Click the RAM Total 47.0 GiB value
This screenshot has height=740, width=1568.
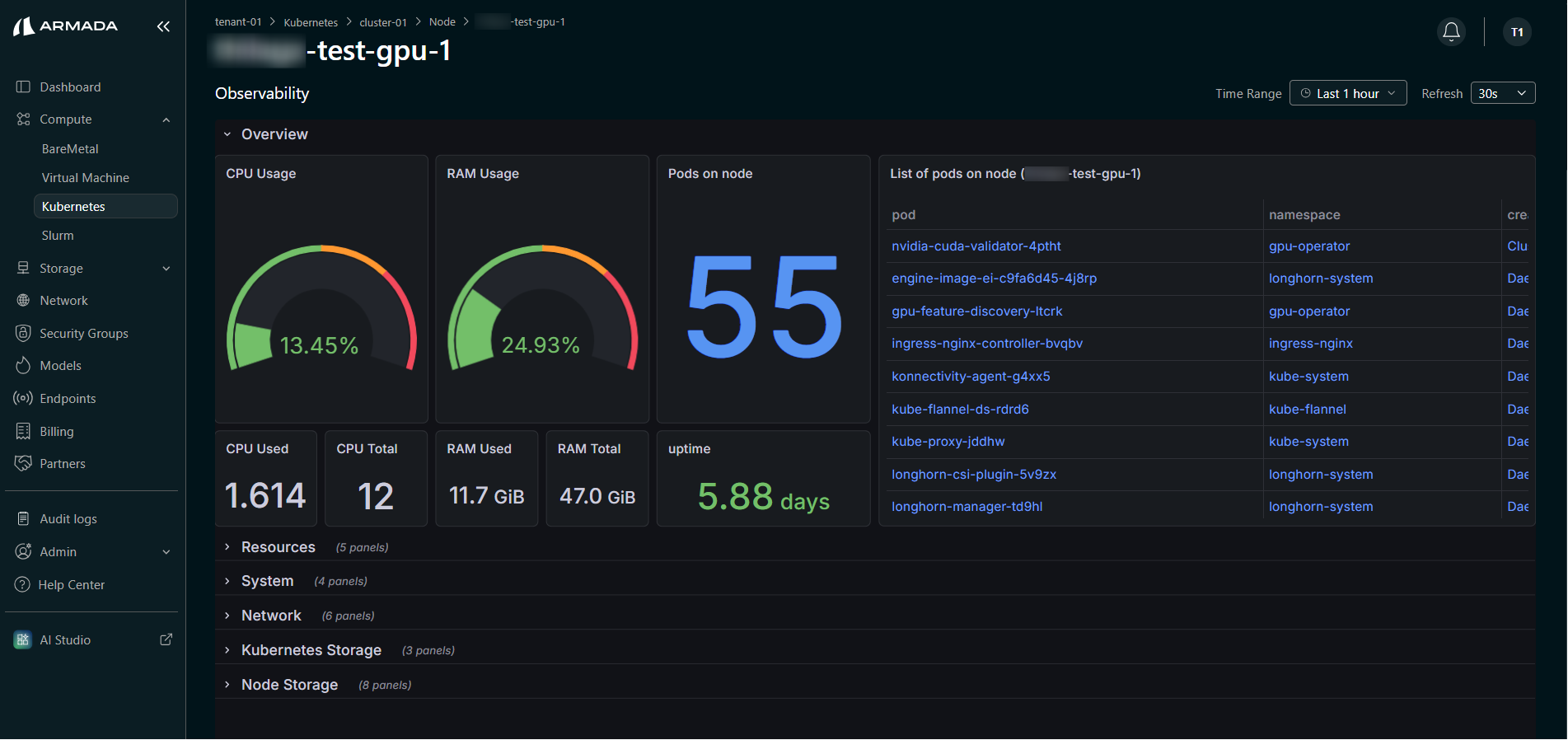597,496
